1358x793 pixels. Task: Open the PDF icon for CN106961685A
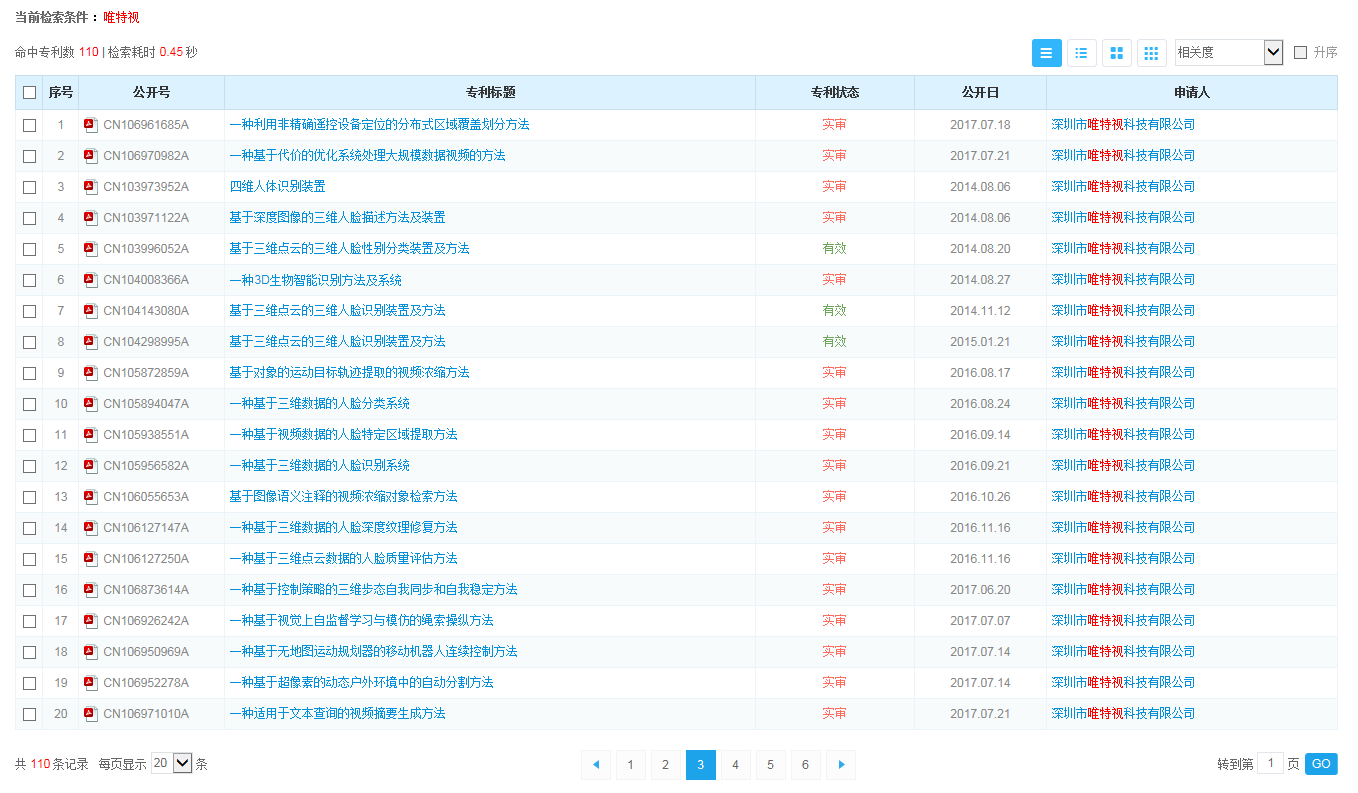click(x=91, y=125)
